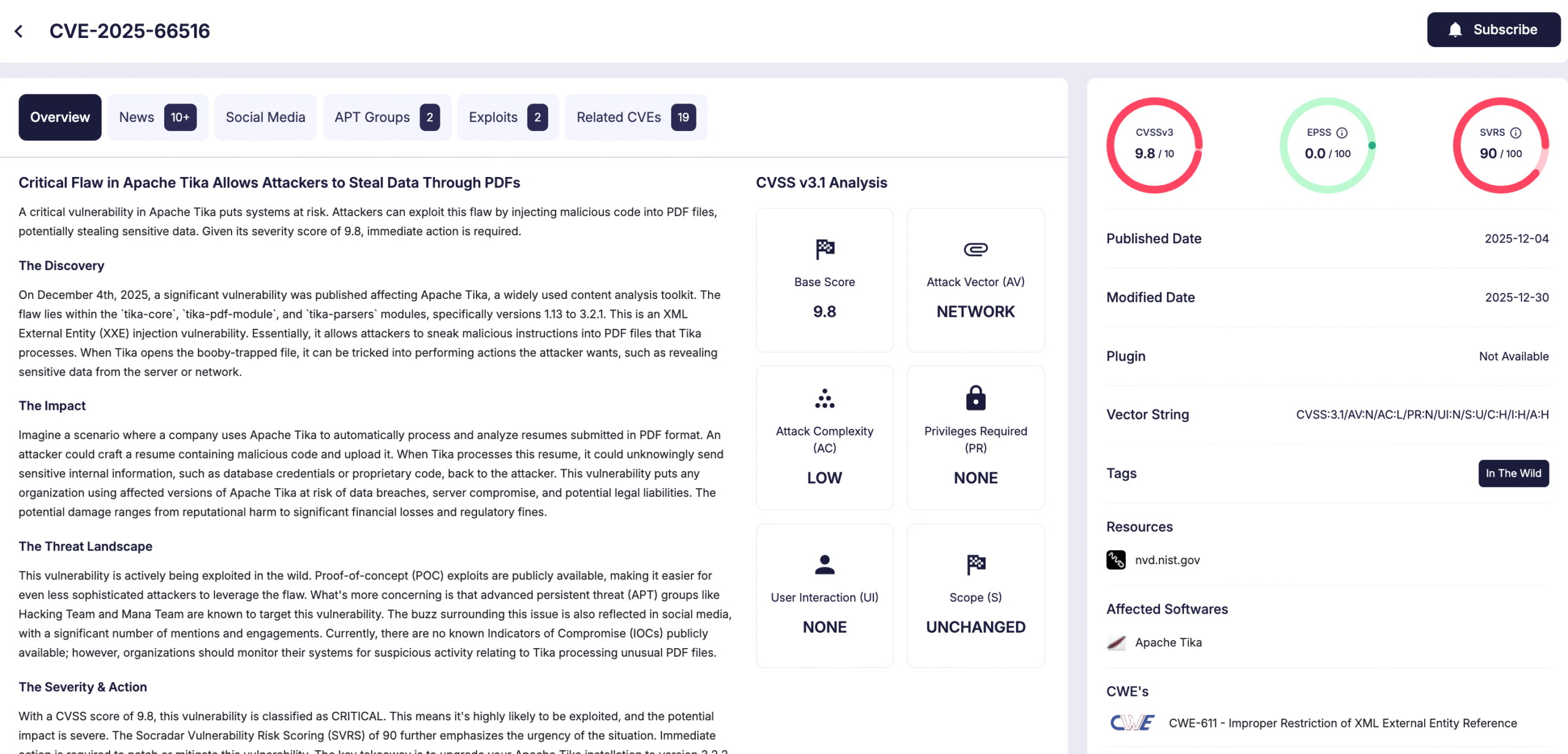Click the paperclip icon in Attack Vector card
1568x754 pixels.
click(974, 249)
